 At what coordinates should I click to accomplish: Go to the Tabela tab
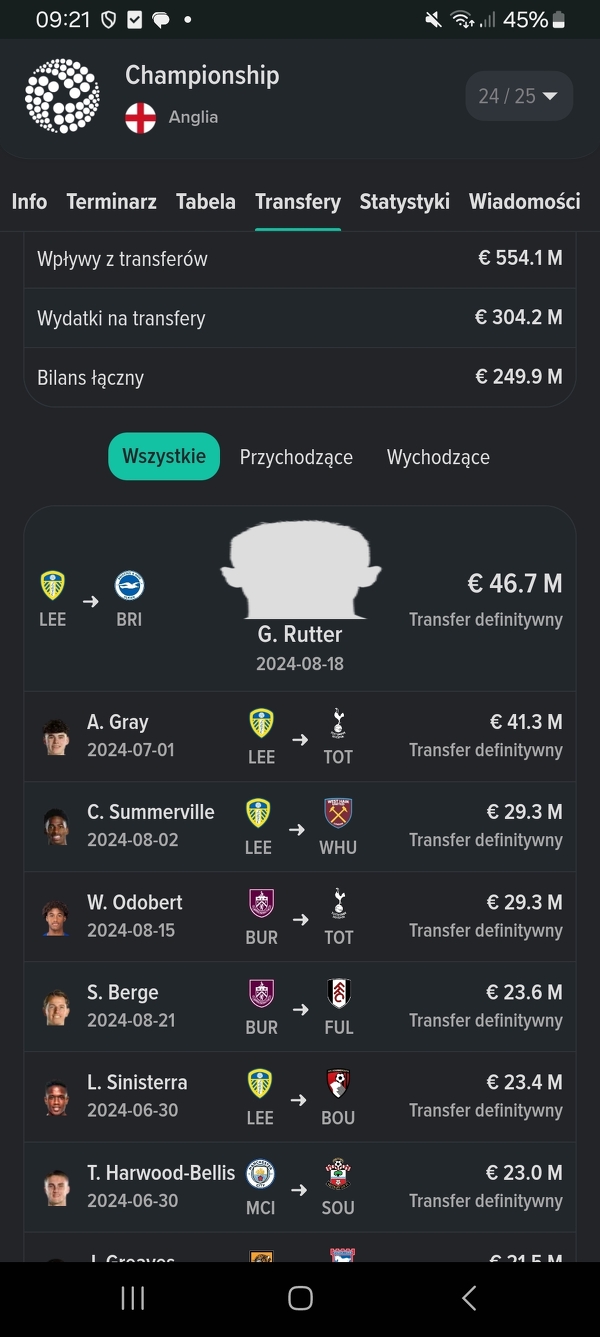click(x=206, y=202)
